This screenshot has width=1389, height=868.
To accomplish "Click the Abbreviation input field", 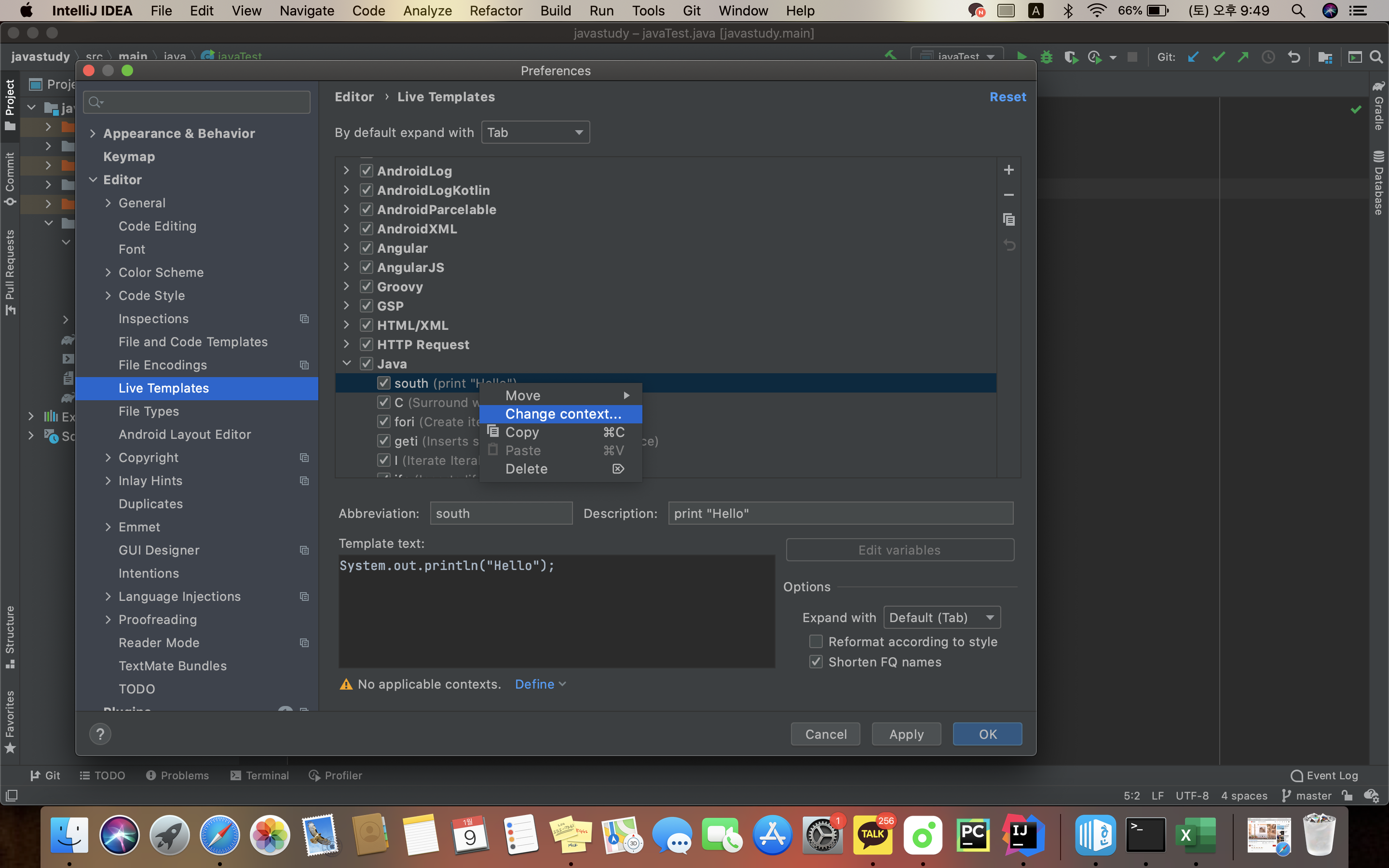I will coord(501,513).
